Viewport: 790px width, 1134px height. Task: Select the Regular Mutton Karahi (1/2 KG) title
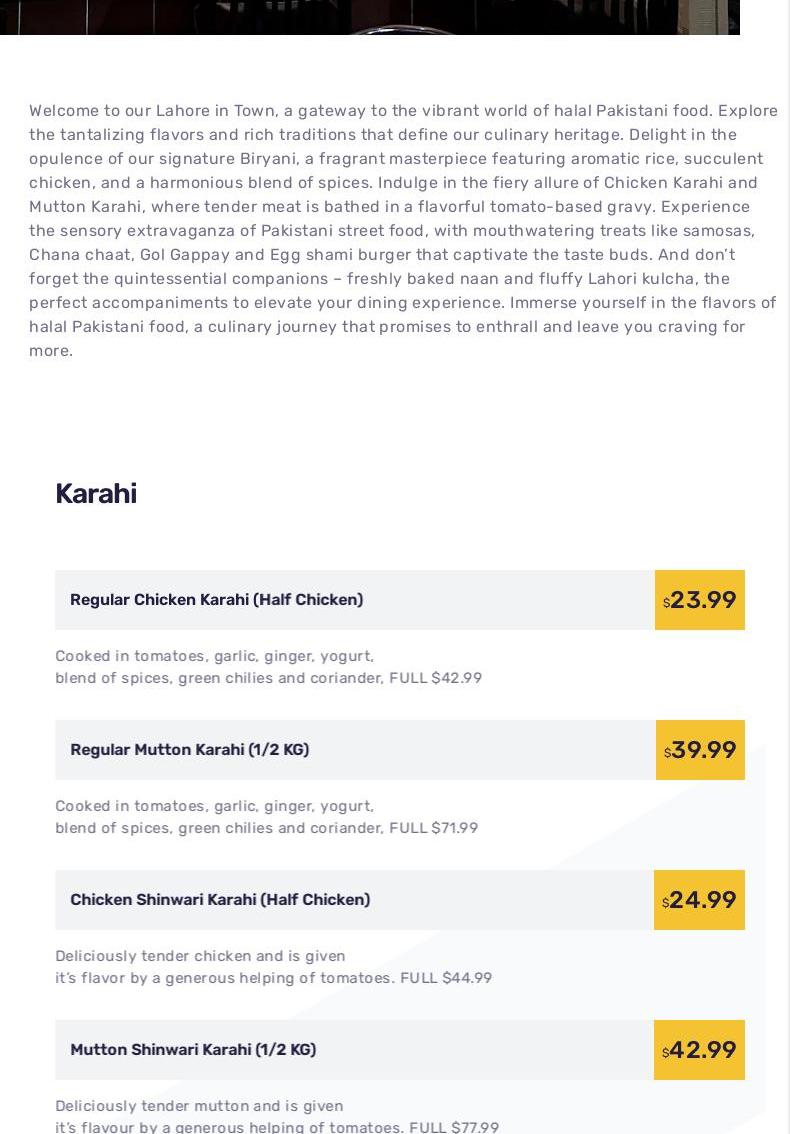(189, 750)
